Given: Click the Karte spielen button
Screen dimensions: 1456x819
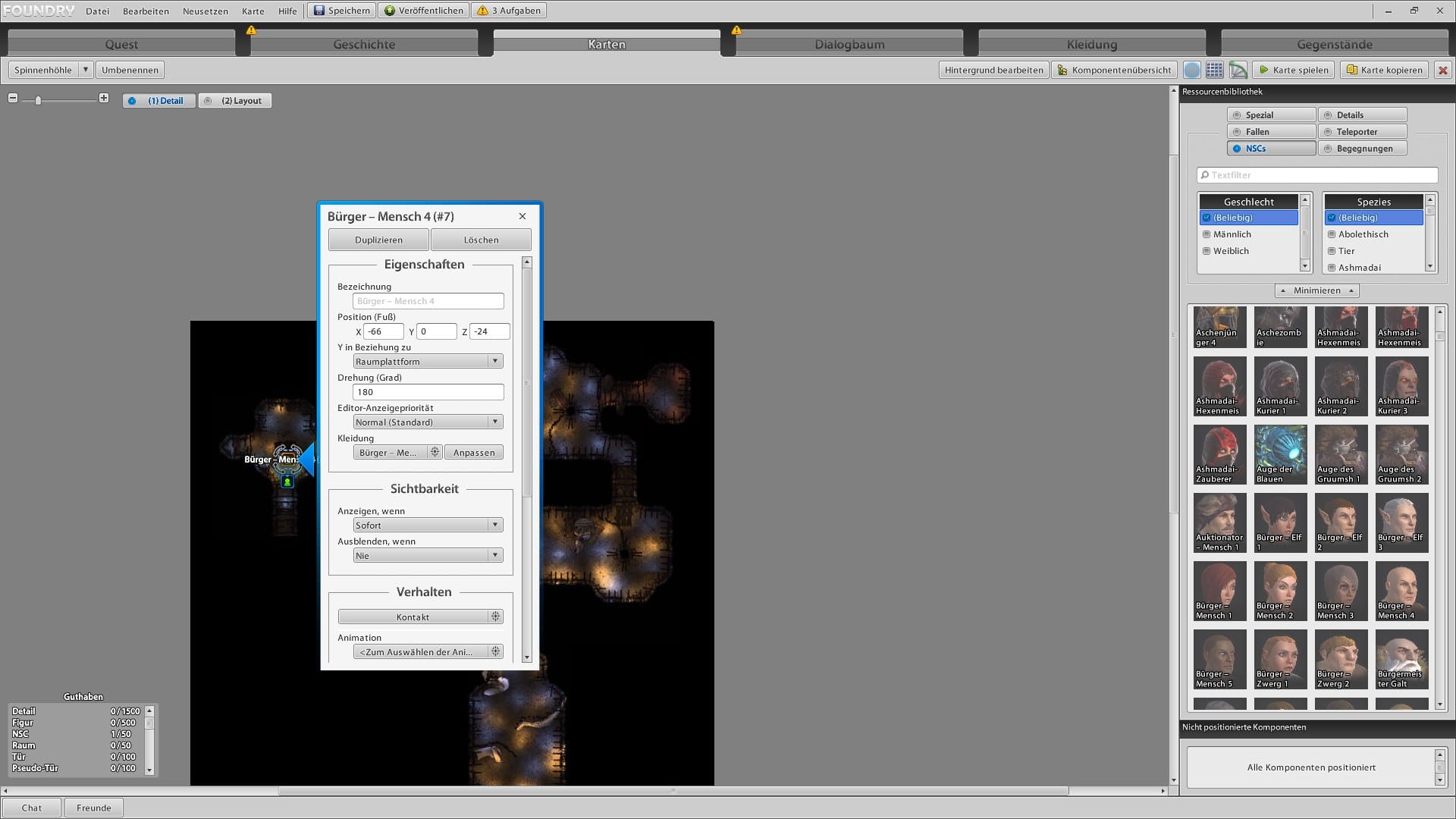Looking at the screenshot, I should point(1294,70).
